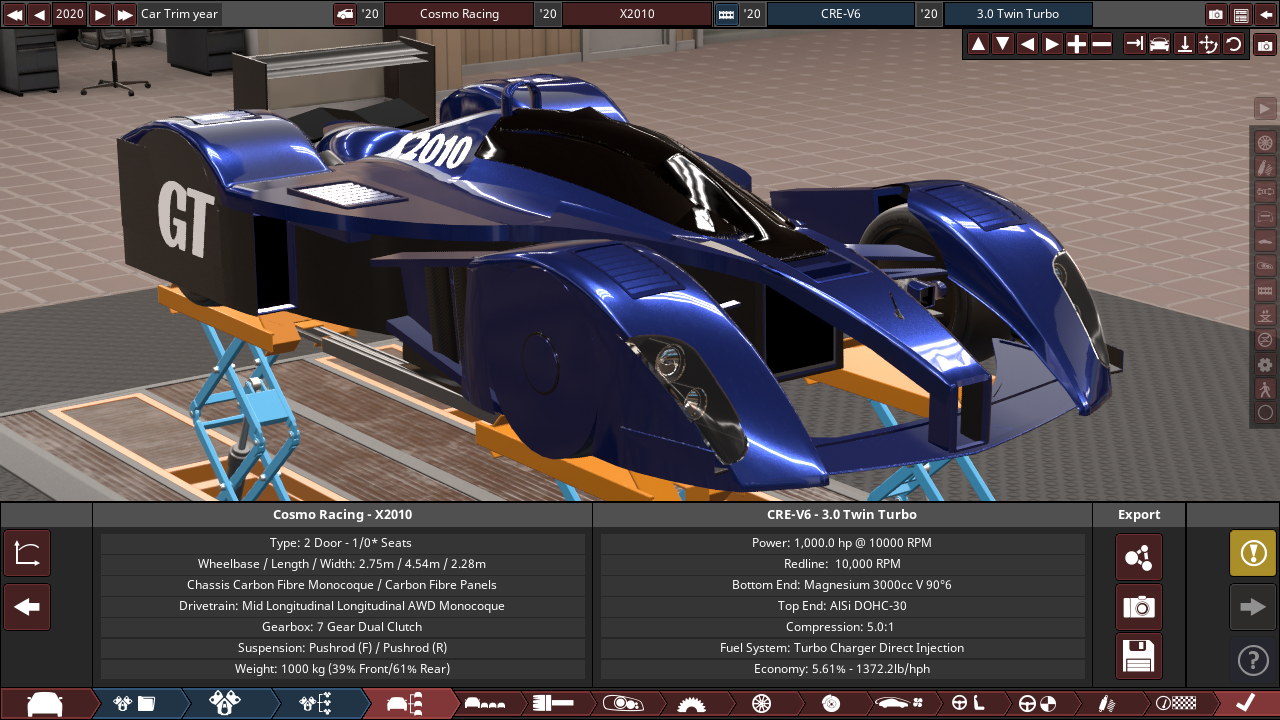Screen dimensions: 1280x720
Task: Toggle the crossed-out circle side icon
Action: tap(1265, 339)
